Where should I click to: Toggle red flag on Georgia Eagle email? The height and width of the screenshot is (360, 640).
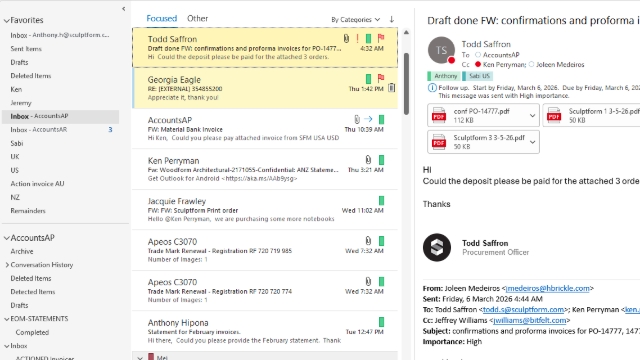(x=381, y=78)
